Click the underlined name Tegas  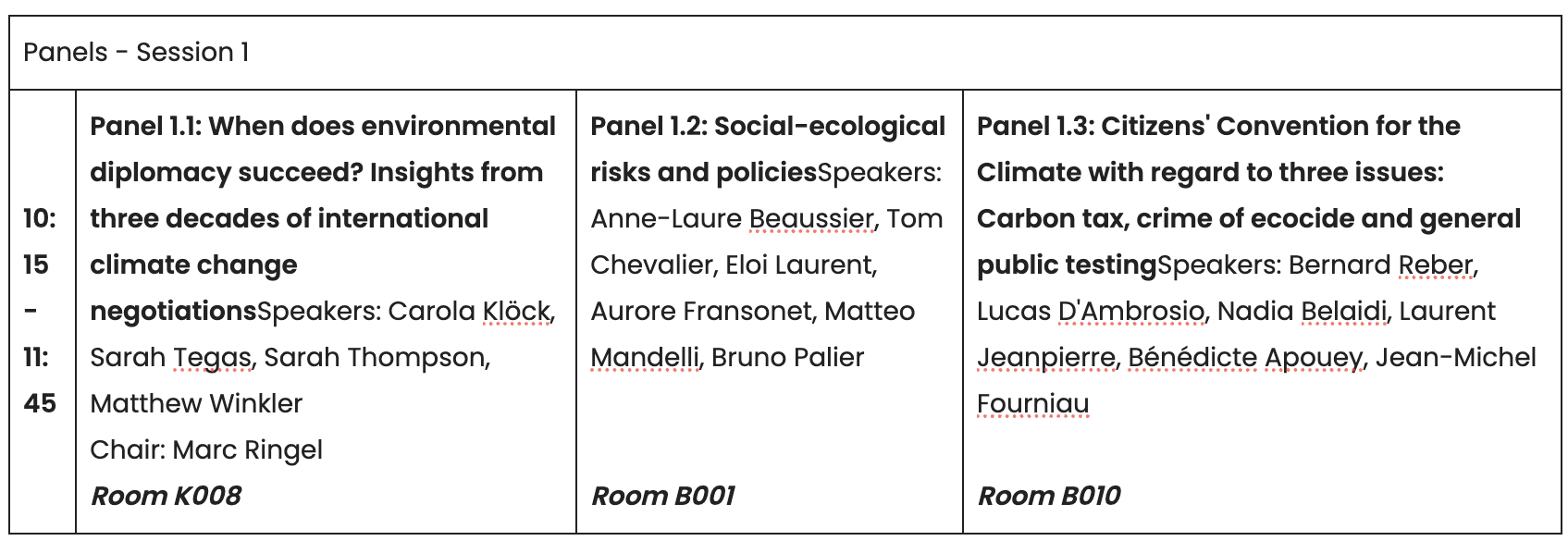point(212,358)
